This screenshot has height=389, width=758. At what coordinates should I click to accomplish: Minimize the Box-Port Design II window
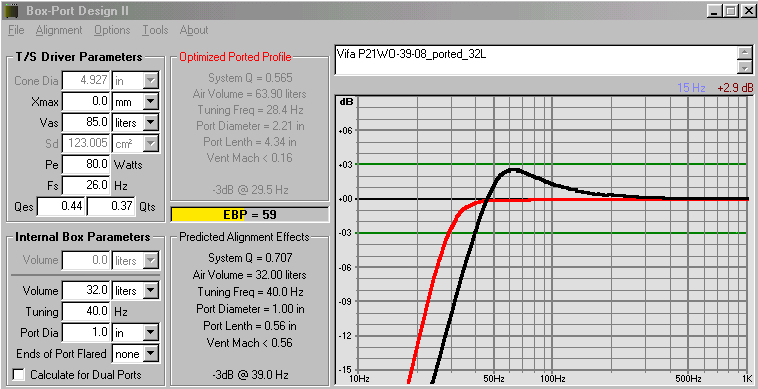714,11
